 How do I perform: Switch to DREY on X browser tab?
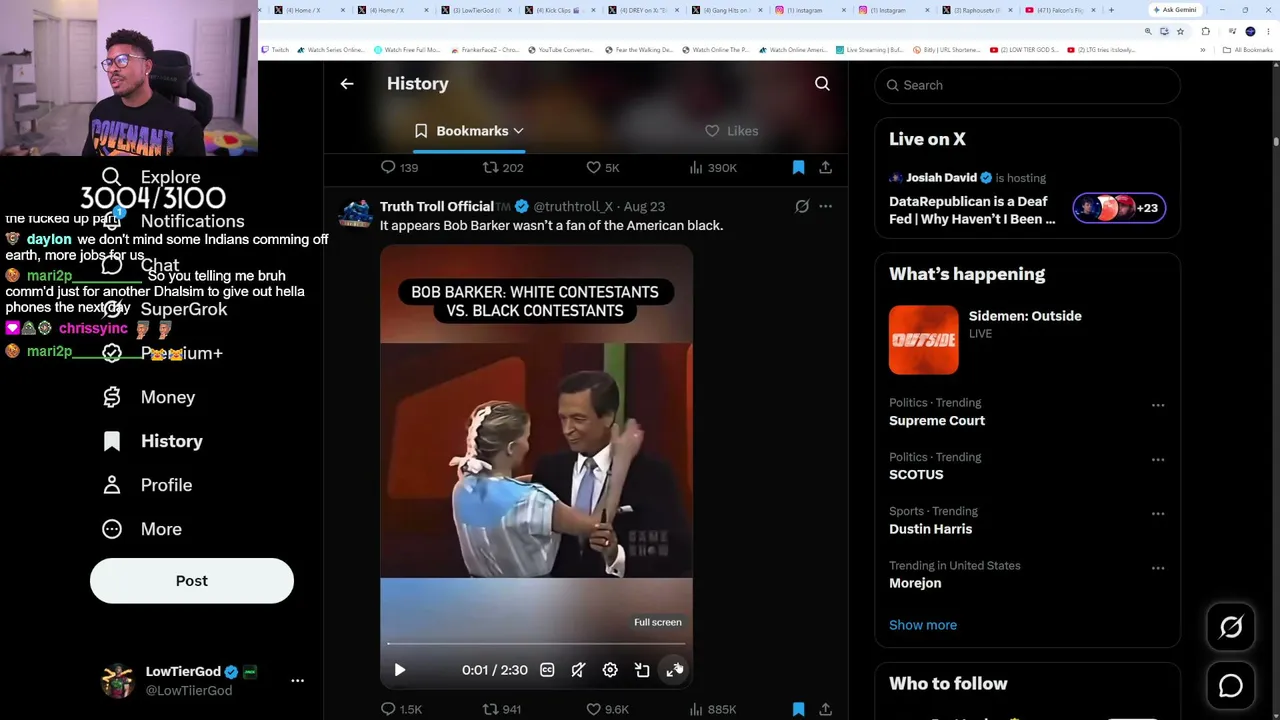pos(642,10)
